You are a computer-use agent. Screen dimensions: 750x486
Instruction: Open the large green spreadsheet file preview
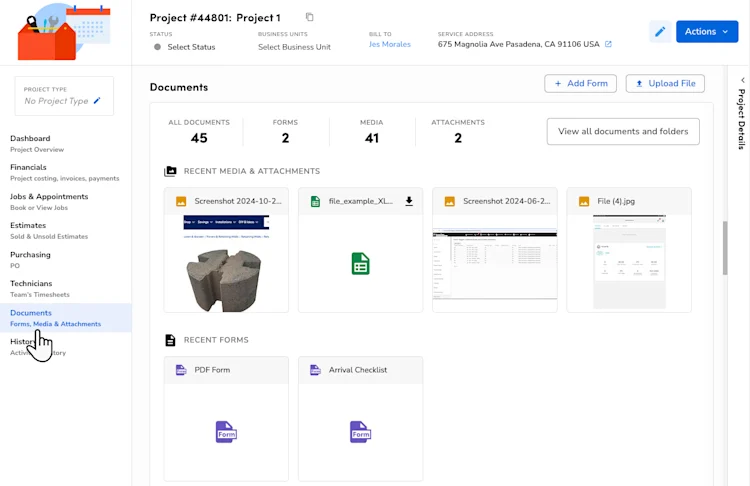click(x=361, y=264)
